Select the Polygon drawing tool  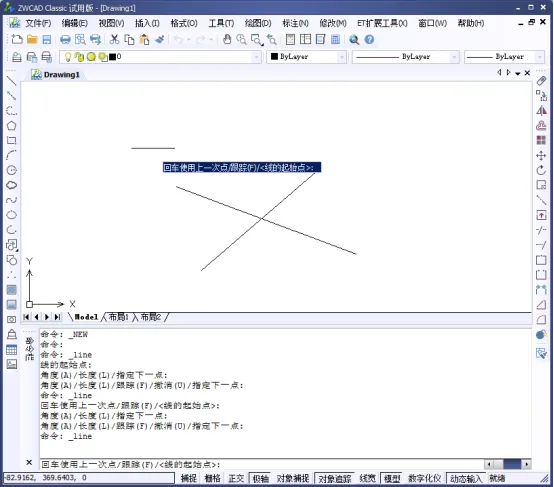coord(11,125)
